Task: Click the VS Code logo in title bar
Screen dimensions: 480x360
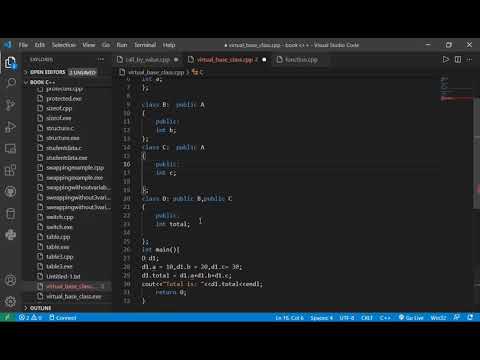Action: pos(8,45)
